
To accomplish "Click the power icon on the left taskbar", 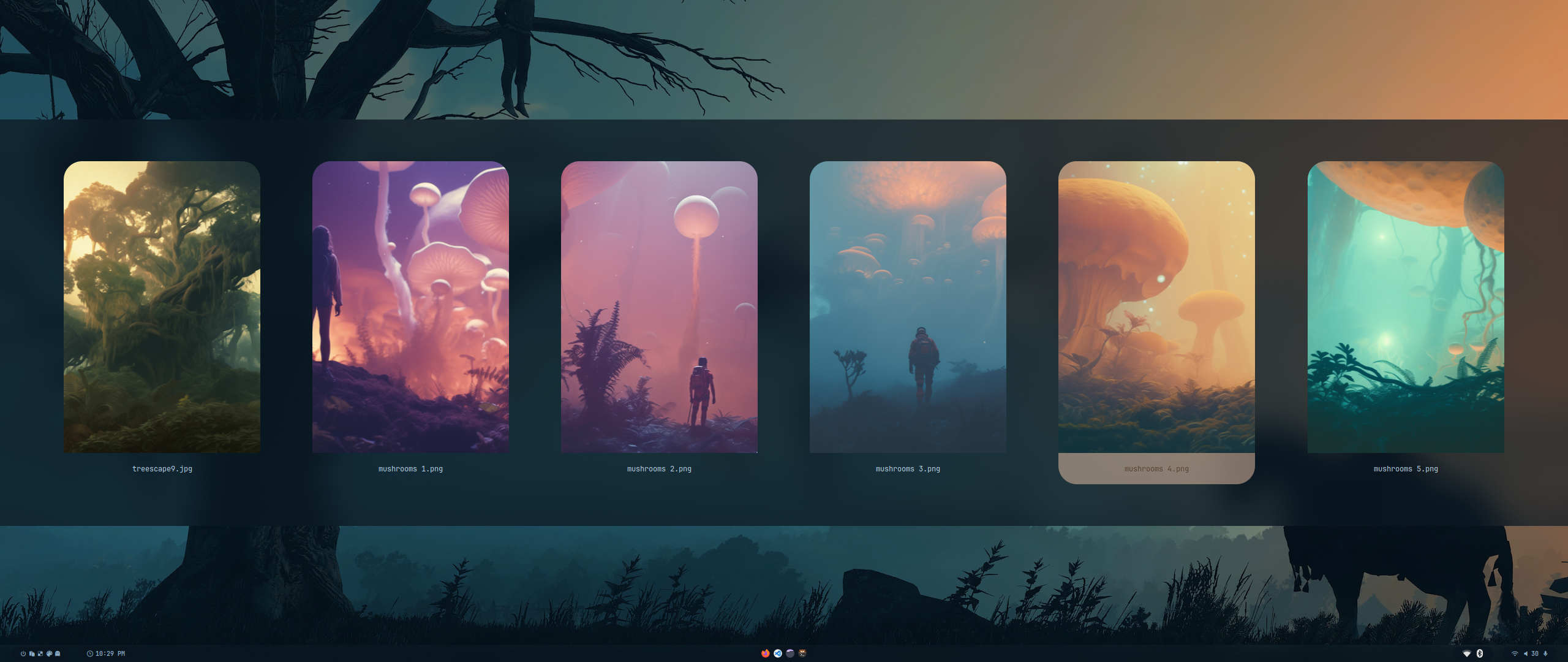I will tap(23, 653).
